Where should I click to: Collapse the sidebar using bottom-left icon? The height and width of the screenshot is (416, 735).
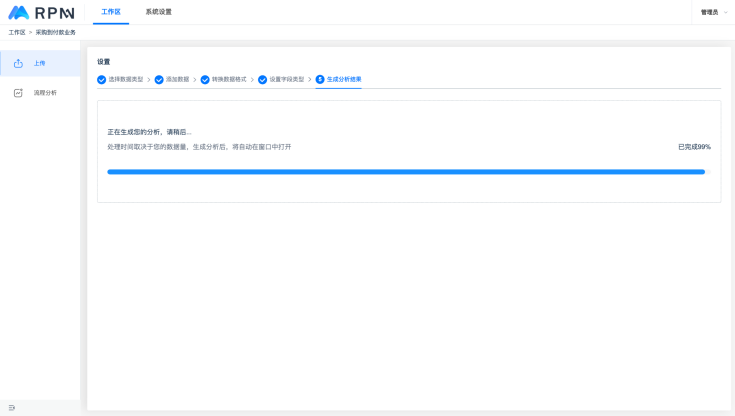pyautogui.click(x=12, y=407)
